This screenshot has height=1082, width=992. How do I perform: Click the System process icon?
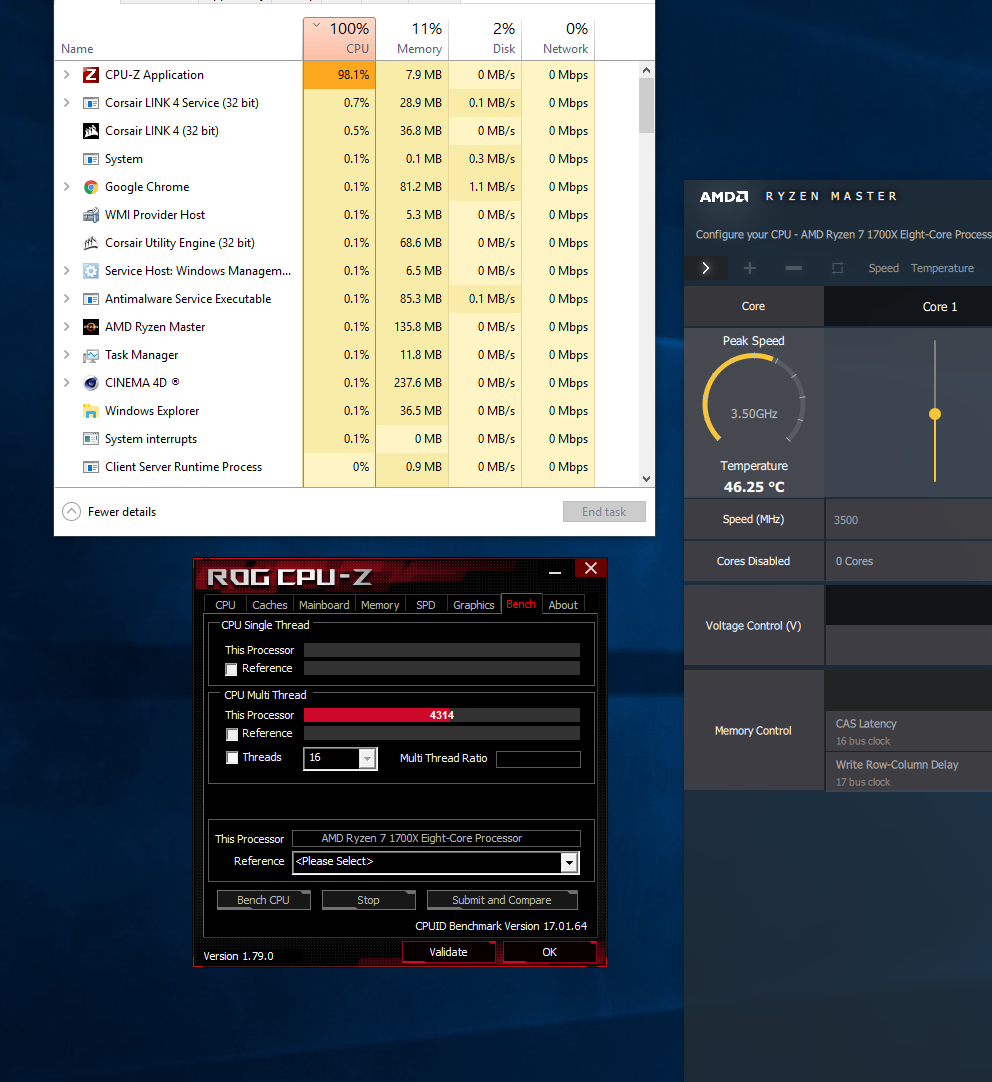(90, 159)
